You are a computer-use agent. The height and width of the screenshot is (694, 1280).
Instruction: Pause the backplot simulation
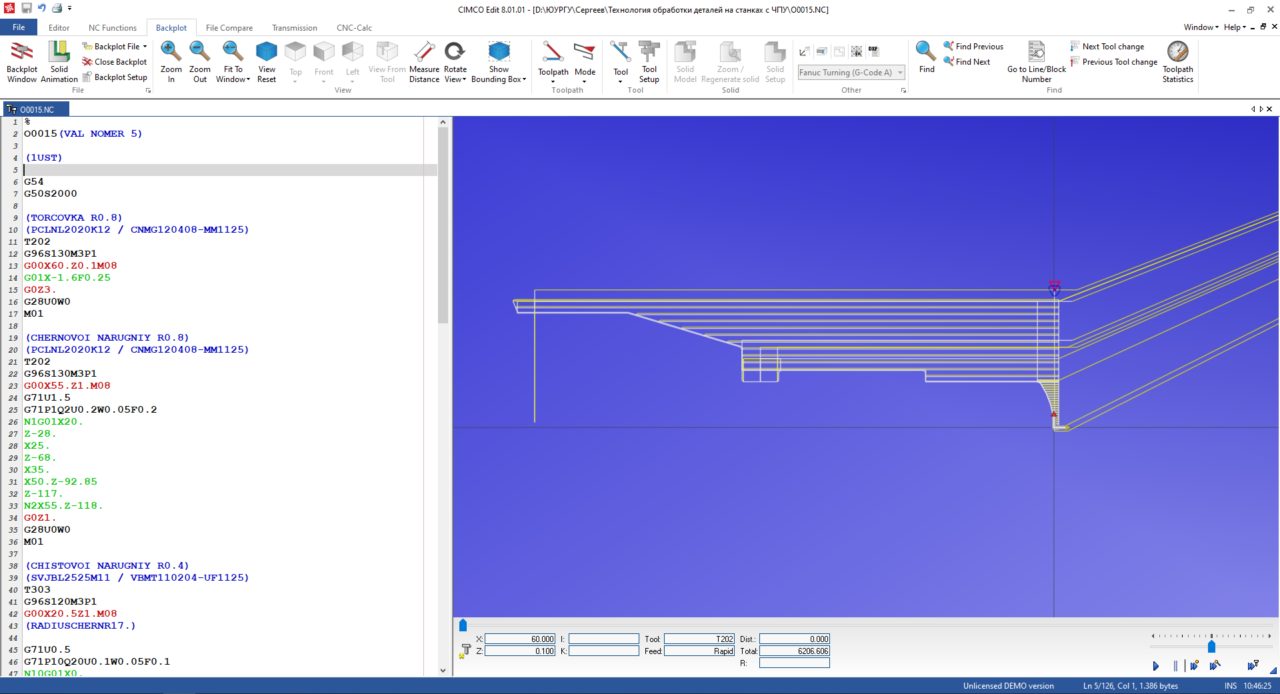pos(1175,665)
